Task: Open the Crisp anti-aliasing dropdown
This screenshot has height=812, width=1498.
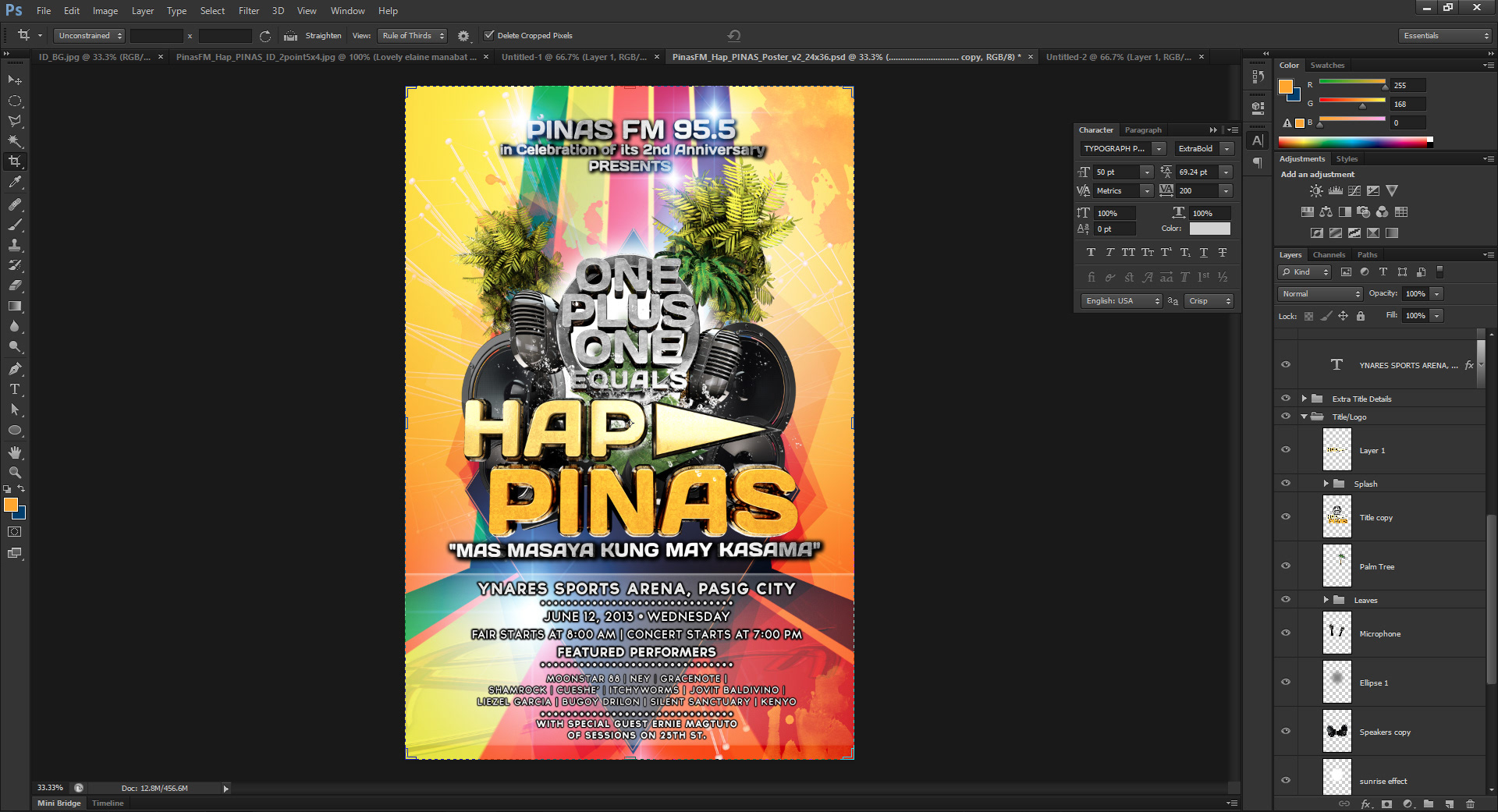Action: point(1209,301)
